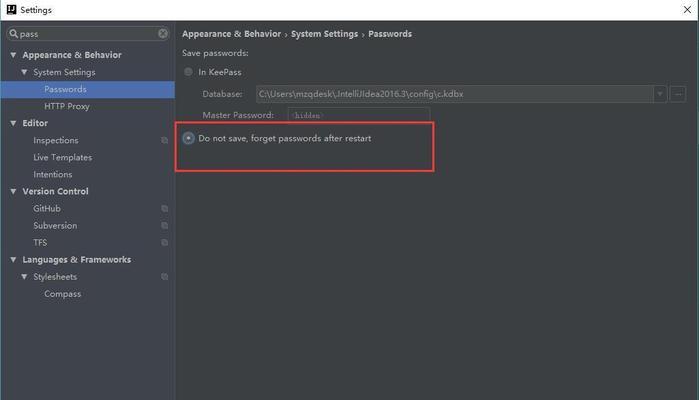Open the database file browse button
Image resolution: width=699 pixels, height=400 pixels.
[678, 94]
